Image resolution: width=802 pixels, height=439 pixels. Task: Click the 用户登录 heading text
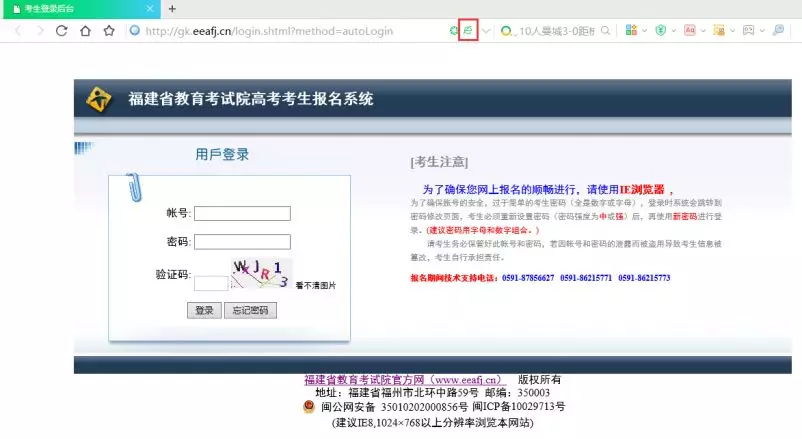[222, 154]
